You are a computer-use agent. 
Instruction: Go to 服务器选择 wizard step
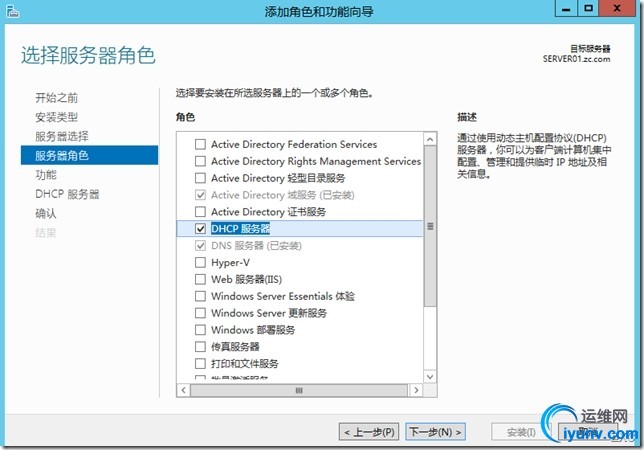click(62, 136)
